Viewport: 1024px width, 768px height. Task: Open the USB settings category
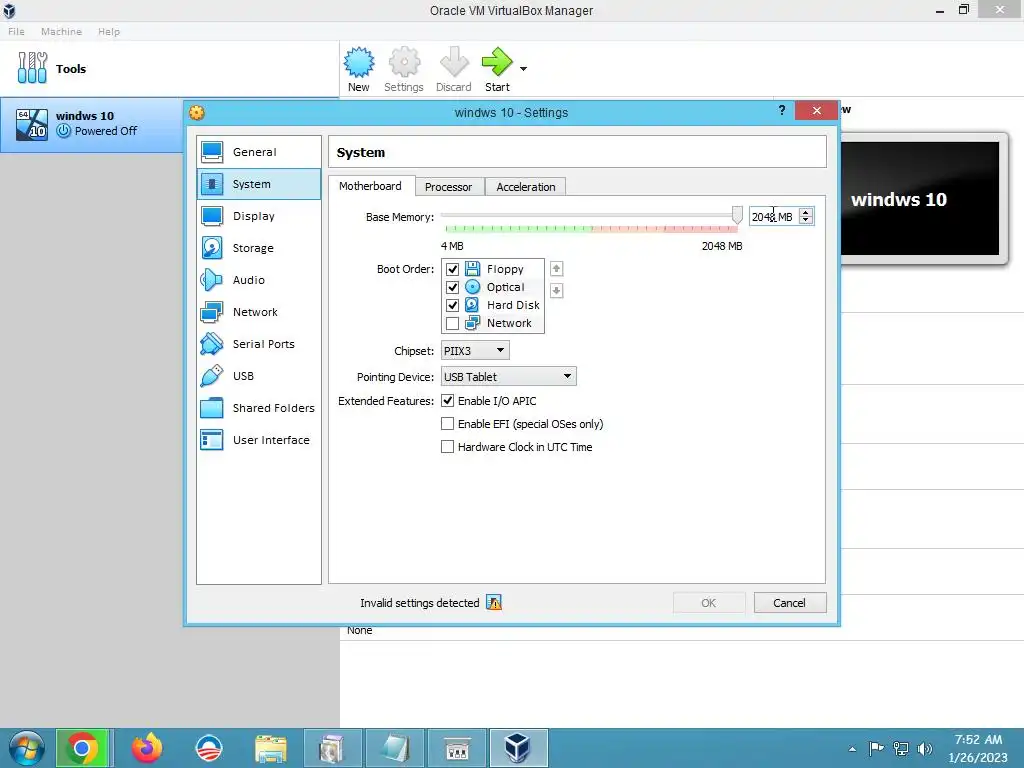coord(259,376)
